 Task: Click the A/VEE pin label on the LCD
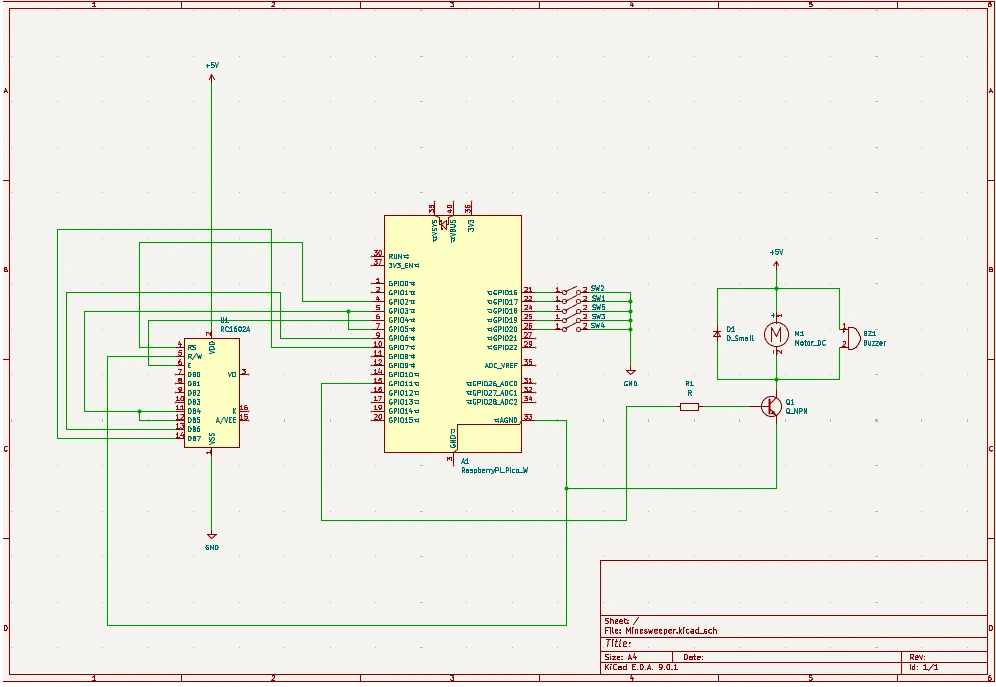(226, 420)
